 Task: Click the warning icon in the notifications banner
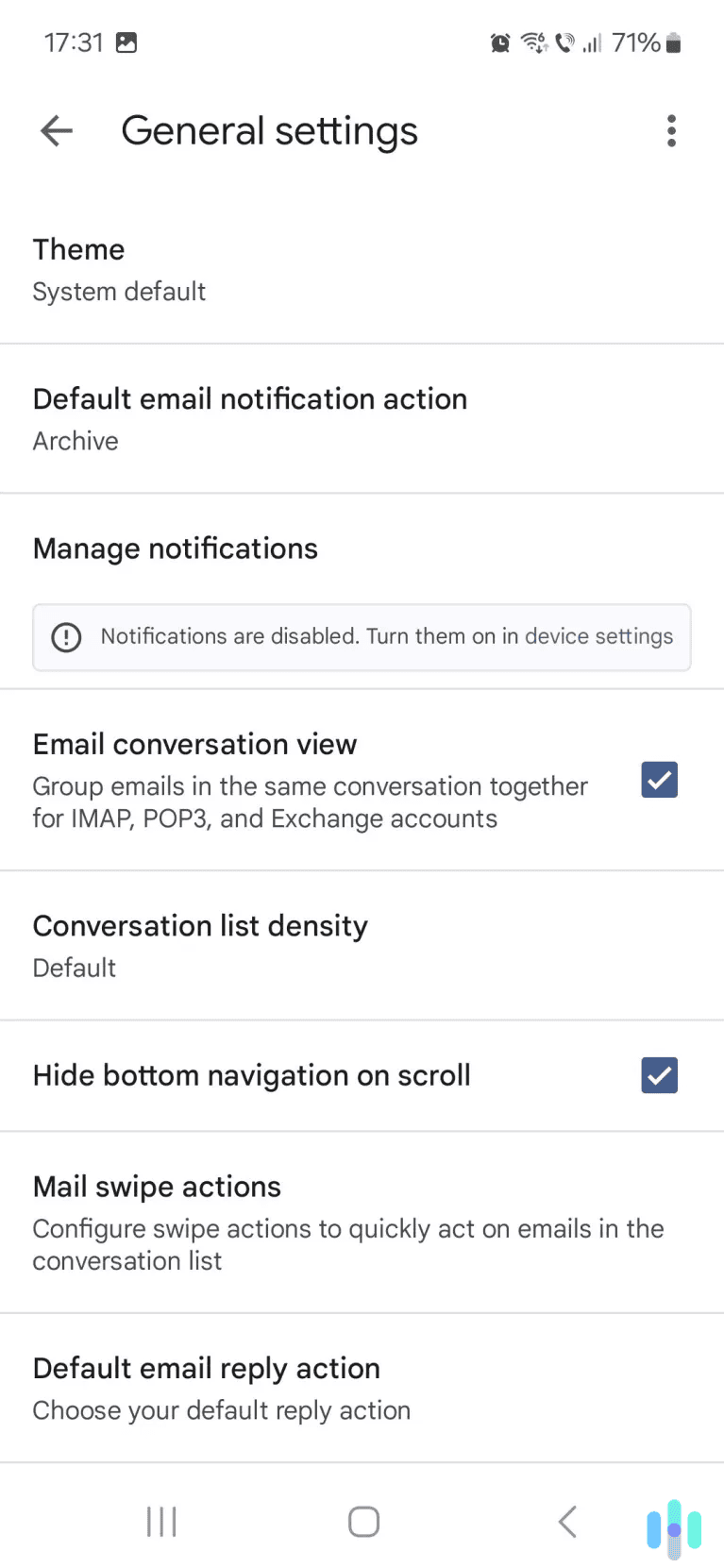[x=66, y=637]
